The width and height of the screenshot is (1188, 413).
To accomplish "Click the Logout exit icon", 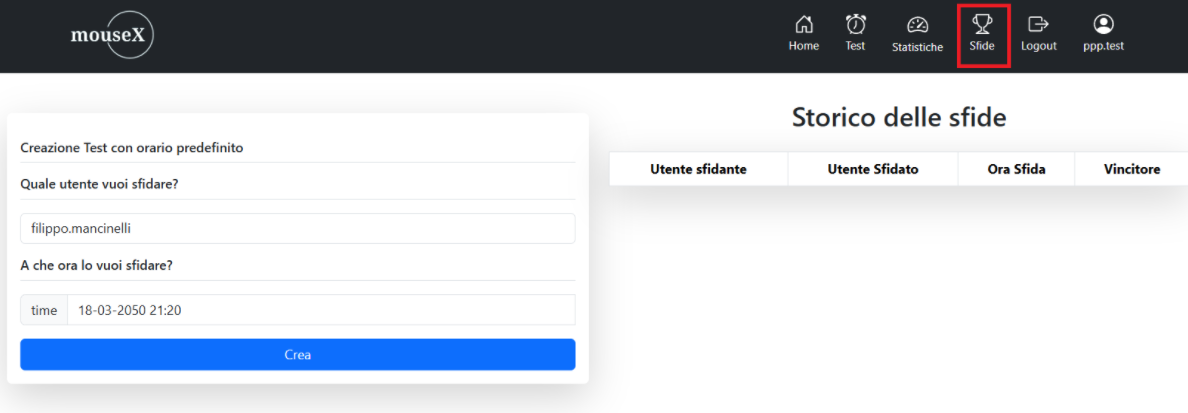I will click(x=1038, y=24).
